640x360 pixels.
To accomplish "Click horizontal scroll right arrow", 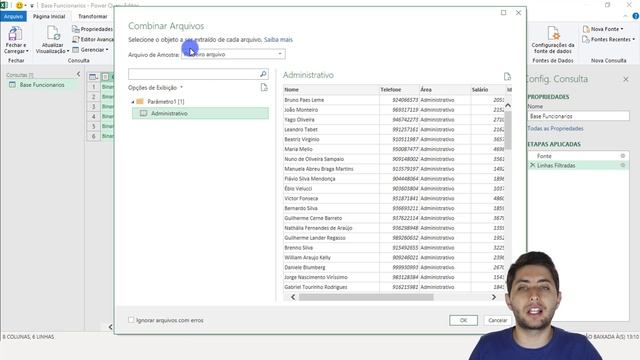I will (493, 297).
